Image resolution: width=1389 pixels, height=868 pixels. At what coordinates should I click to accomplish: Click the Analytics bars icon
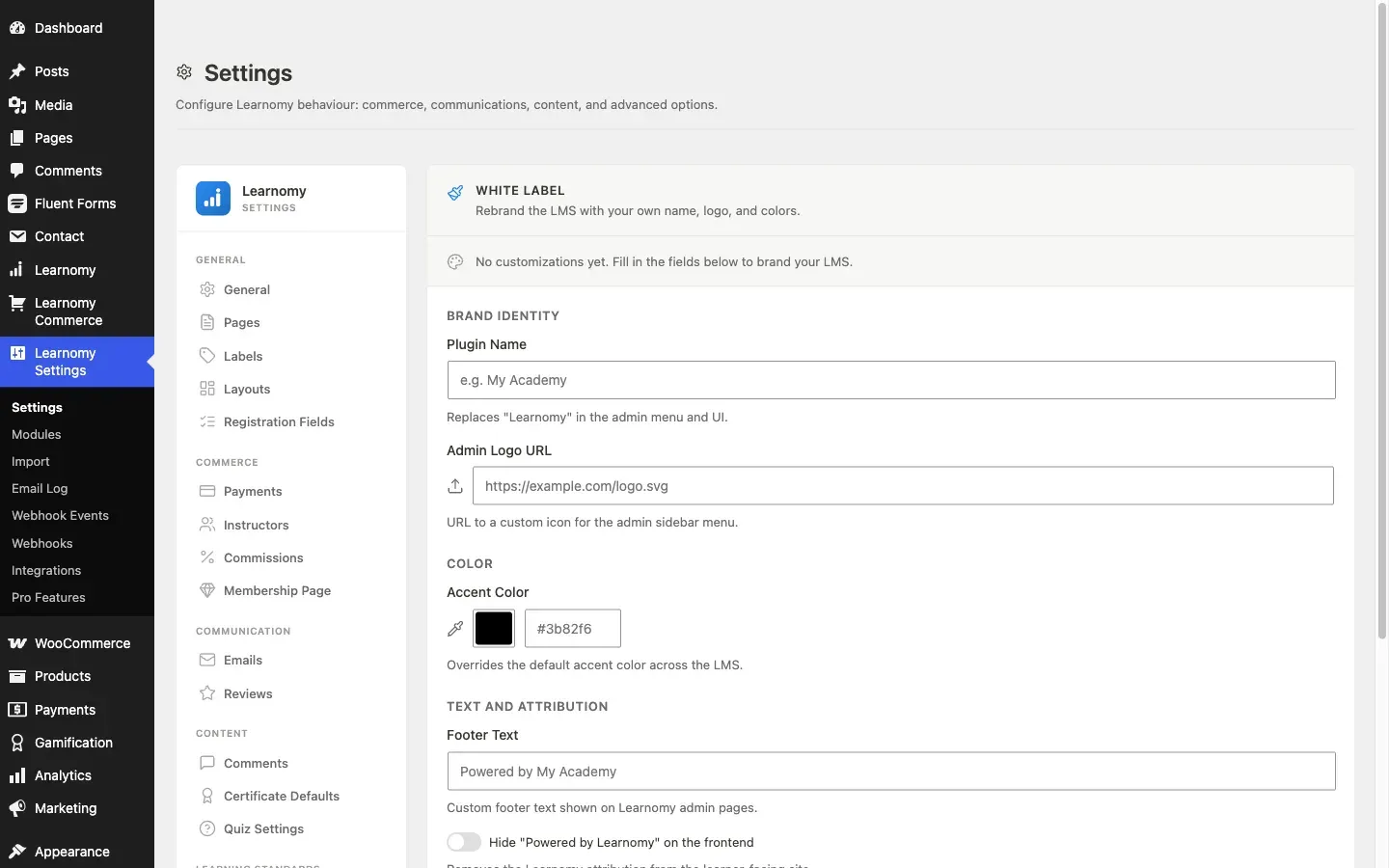(17, 775)
